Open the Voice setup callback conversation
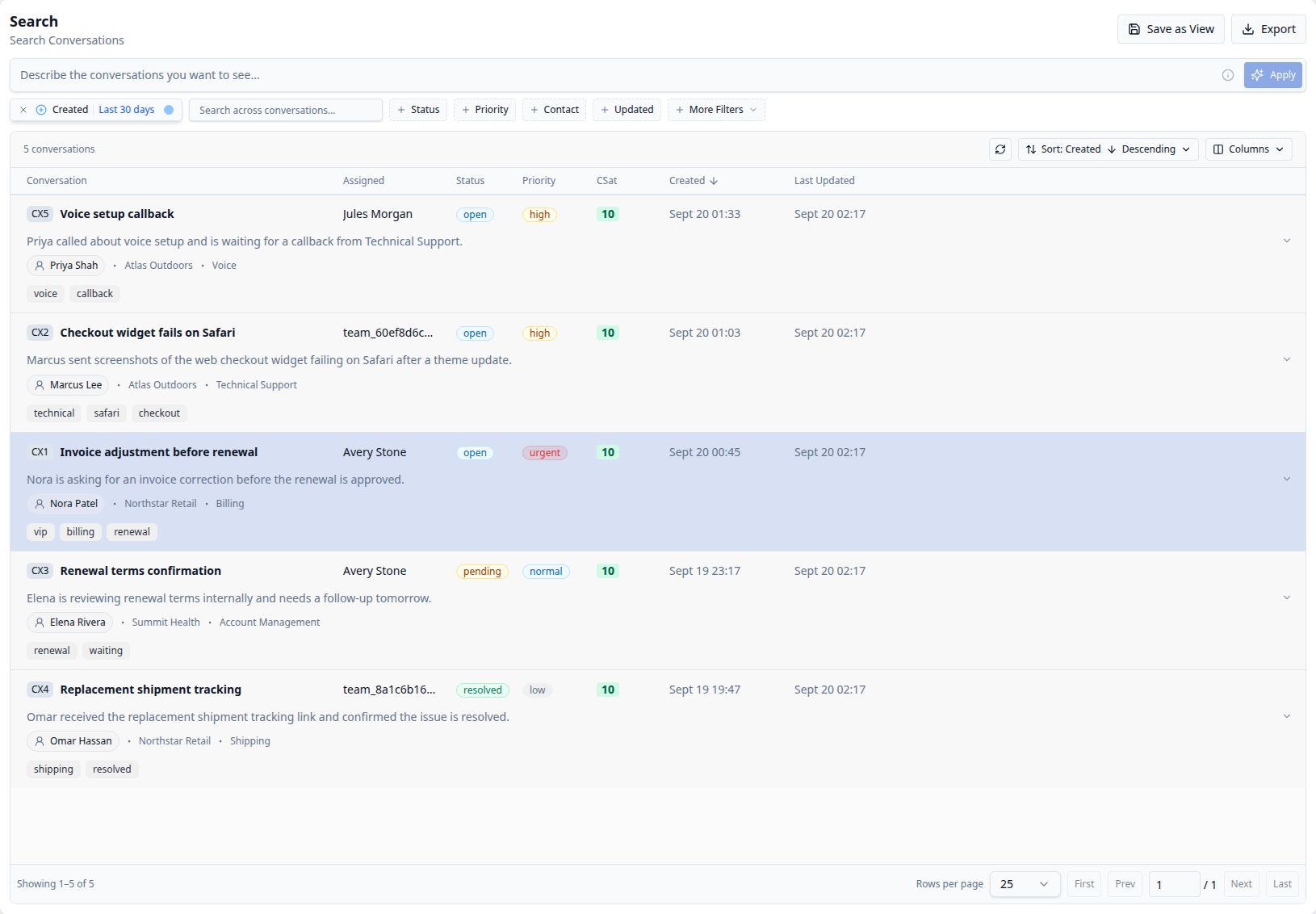 pyautogui.click(x=117, y=214)
